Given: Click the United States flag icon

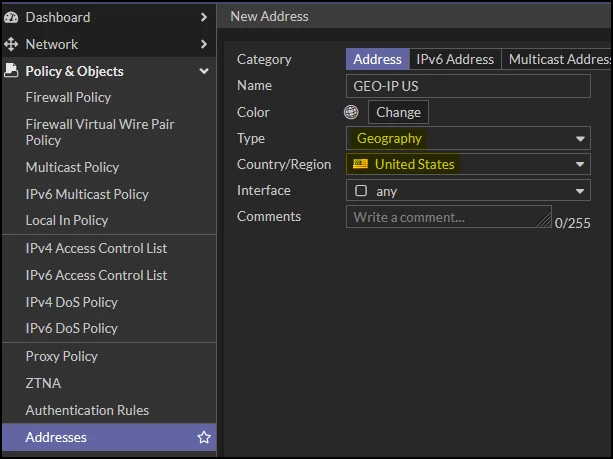Looking at the screenshot, I should tap(360, 164).
